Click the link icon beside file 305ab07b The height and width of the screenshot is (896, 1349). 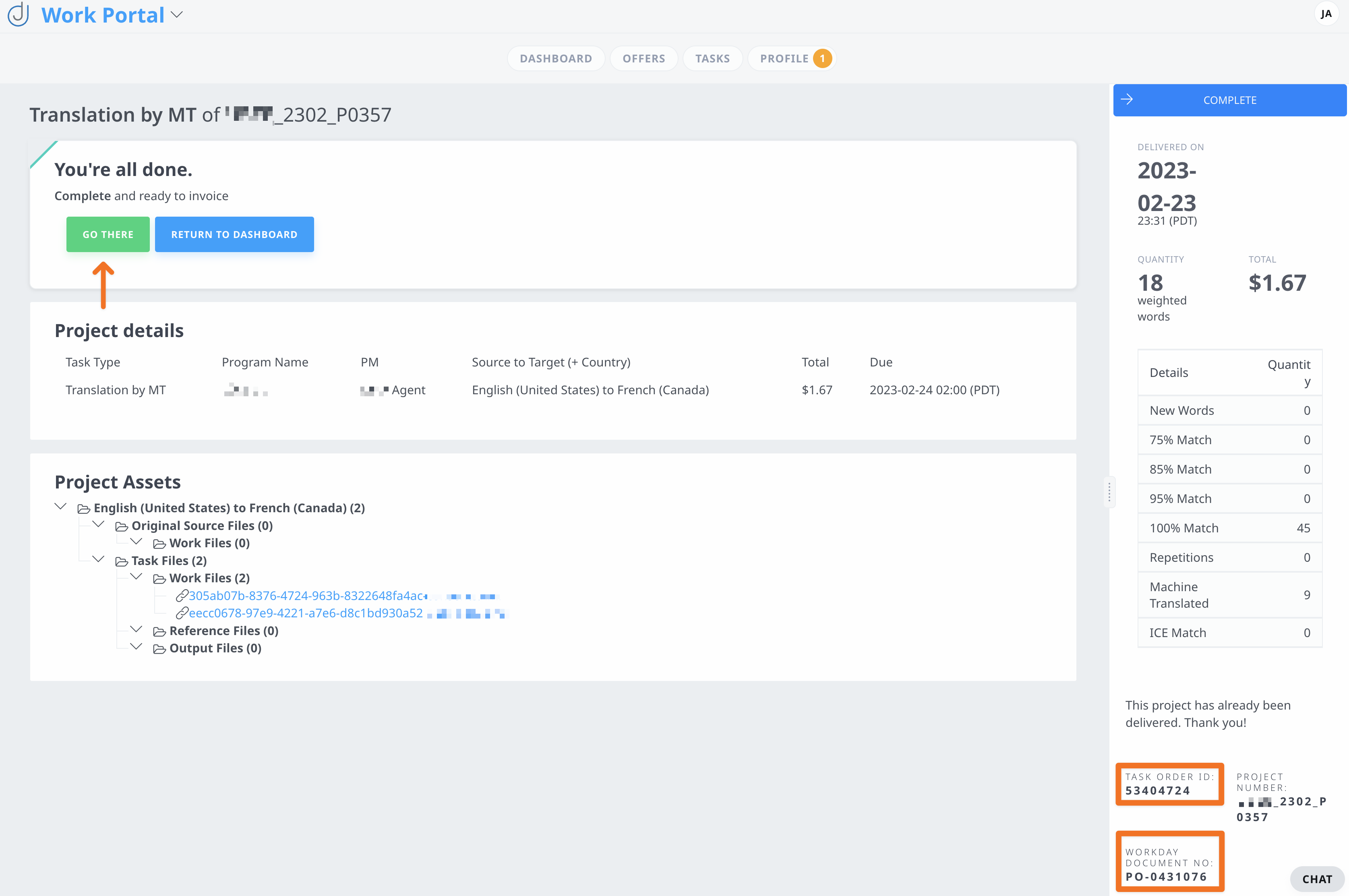pyautogui.click(x=182, y=596)
